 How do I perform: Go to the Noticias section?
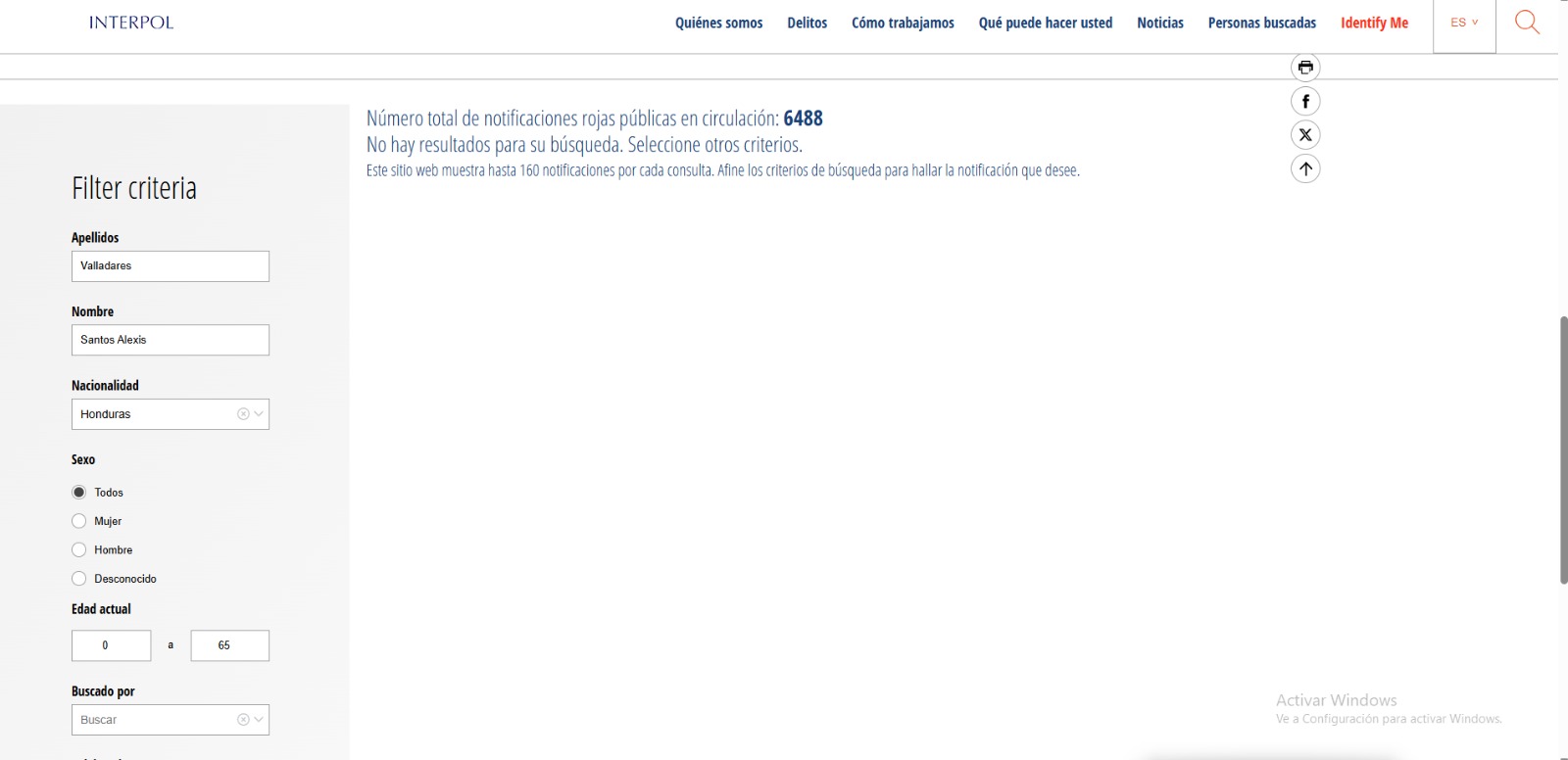click(1159, 23)
